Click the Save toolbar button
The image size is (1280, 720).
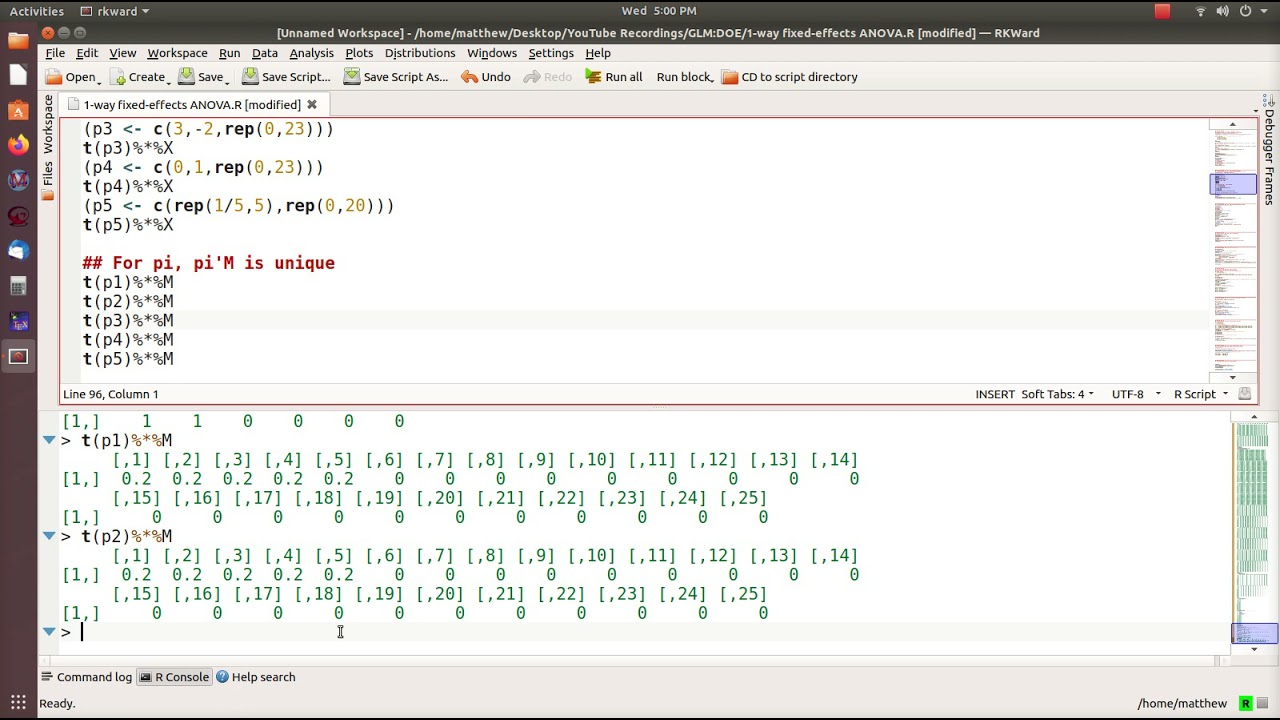(x=203, y=77)
